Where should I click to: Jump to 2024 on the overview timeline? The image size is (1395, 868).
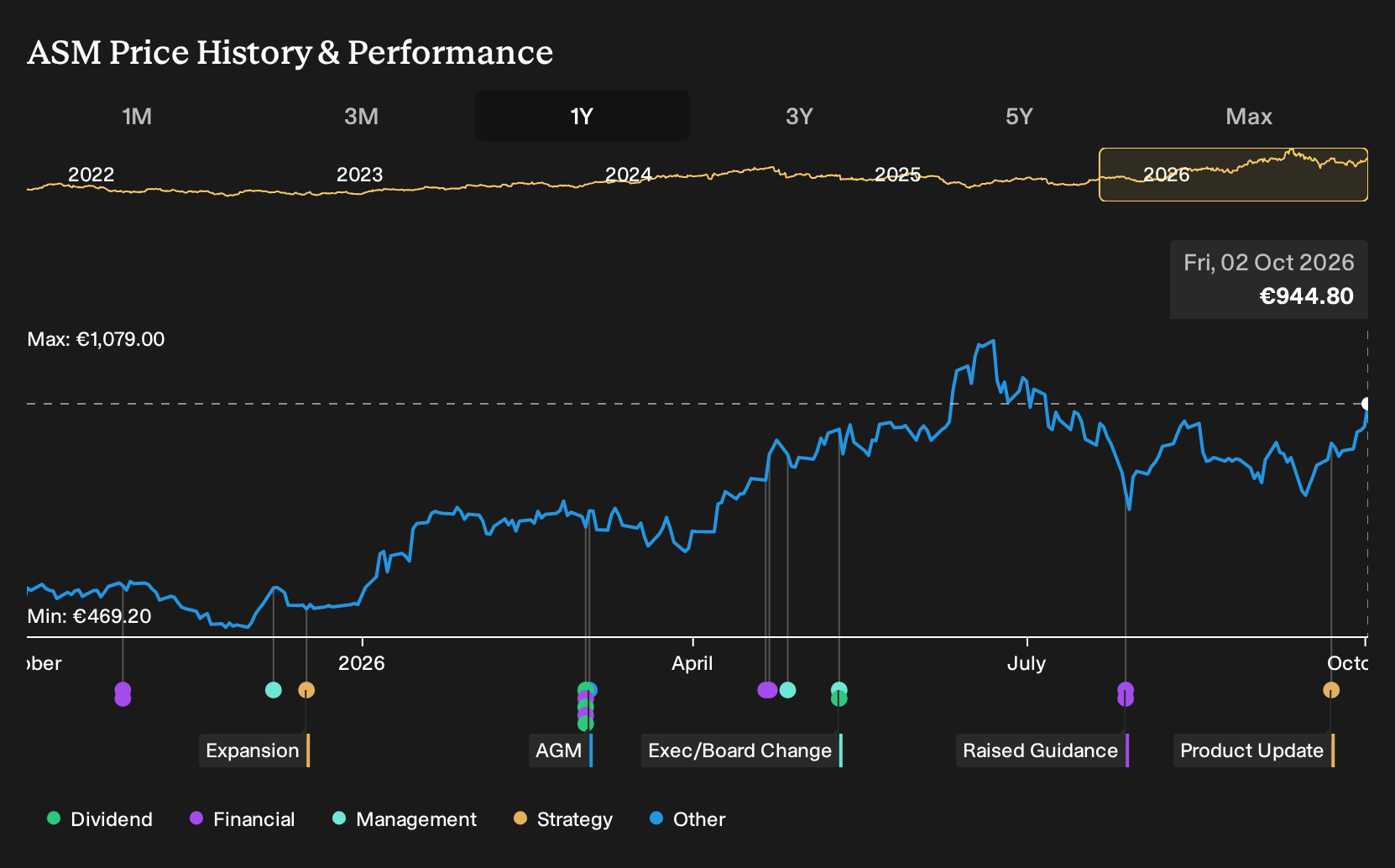pos(629,175)
